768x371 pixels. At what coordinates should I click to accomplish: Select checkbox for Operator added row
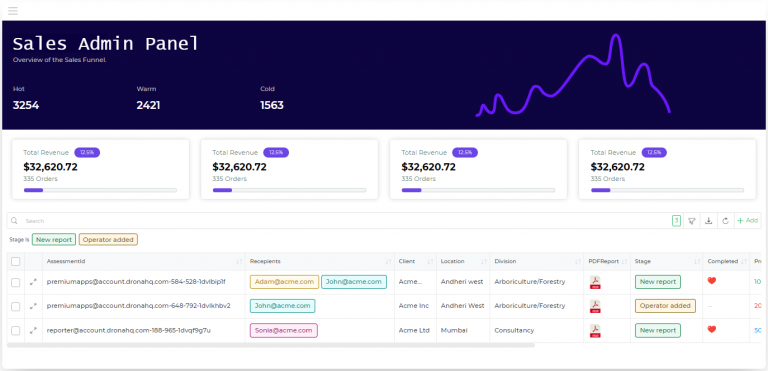point(16,306)
